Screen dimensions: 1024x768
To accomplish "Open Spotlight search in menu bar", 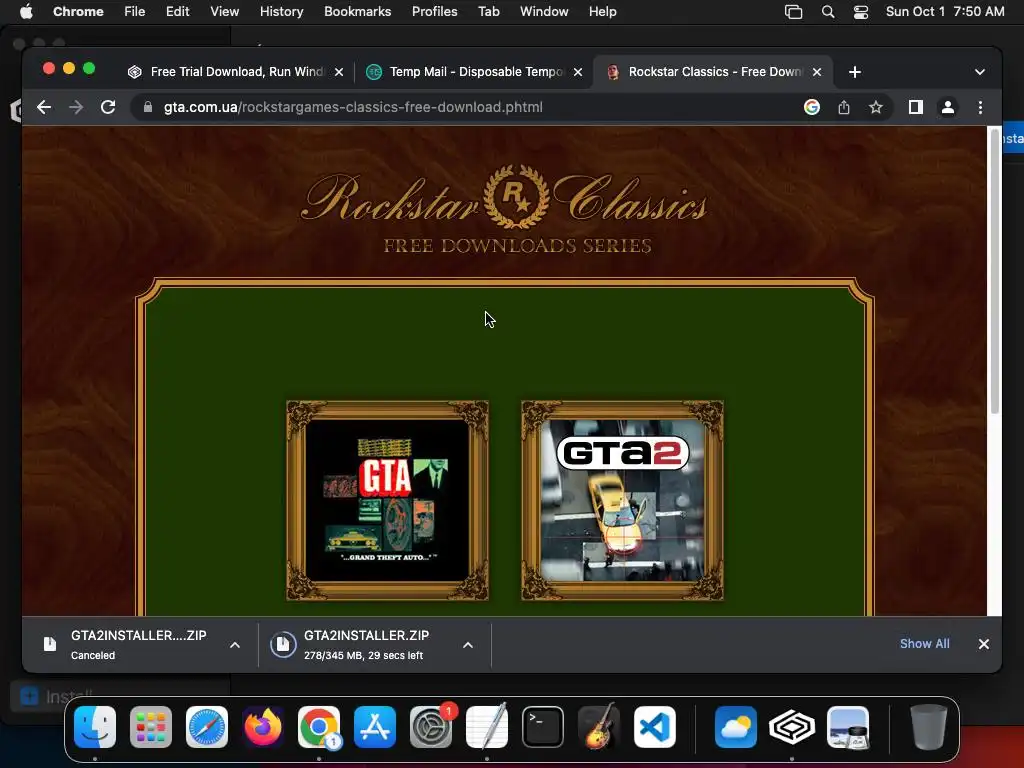I will [x=827, y=12].
